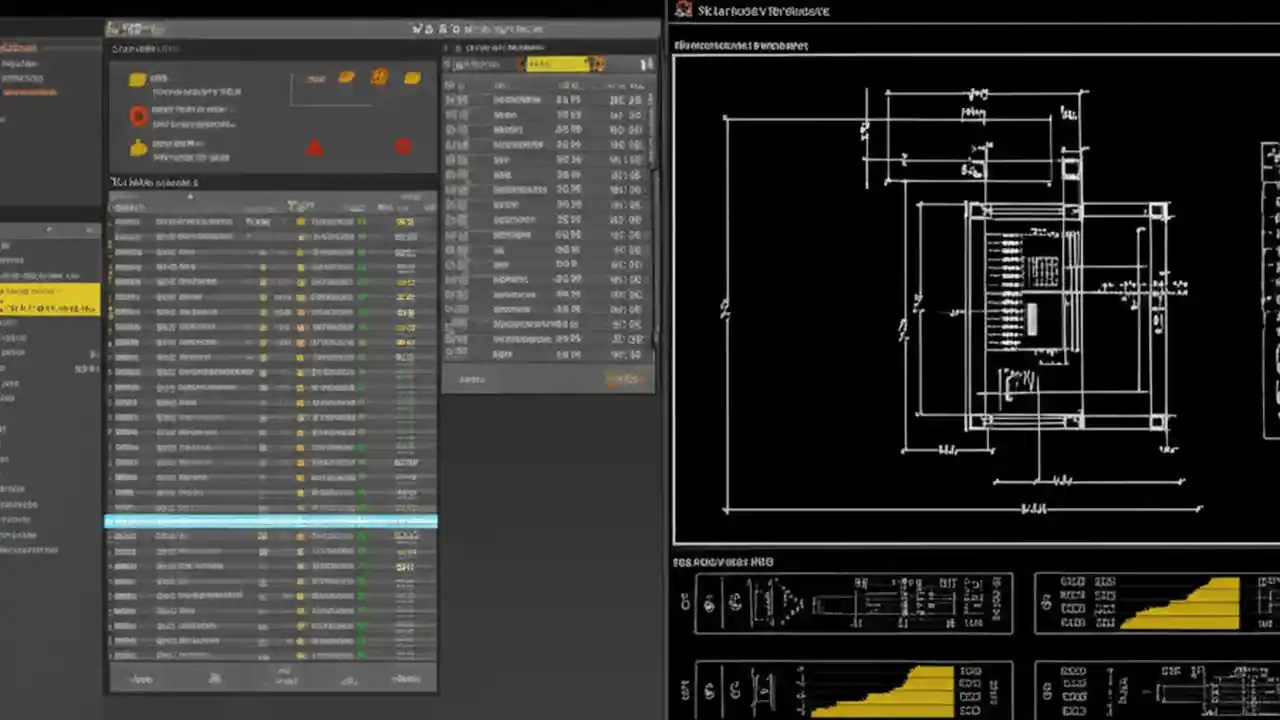Select the yellow lightbulb status icon
Screen dimensions: 1280x720
click(138, 147)
